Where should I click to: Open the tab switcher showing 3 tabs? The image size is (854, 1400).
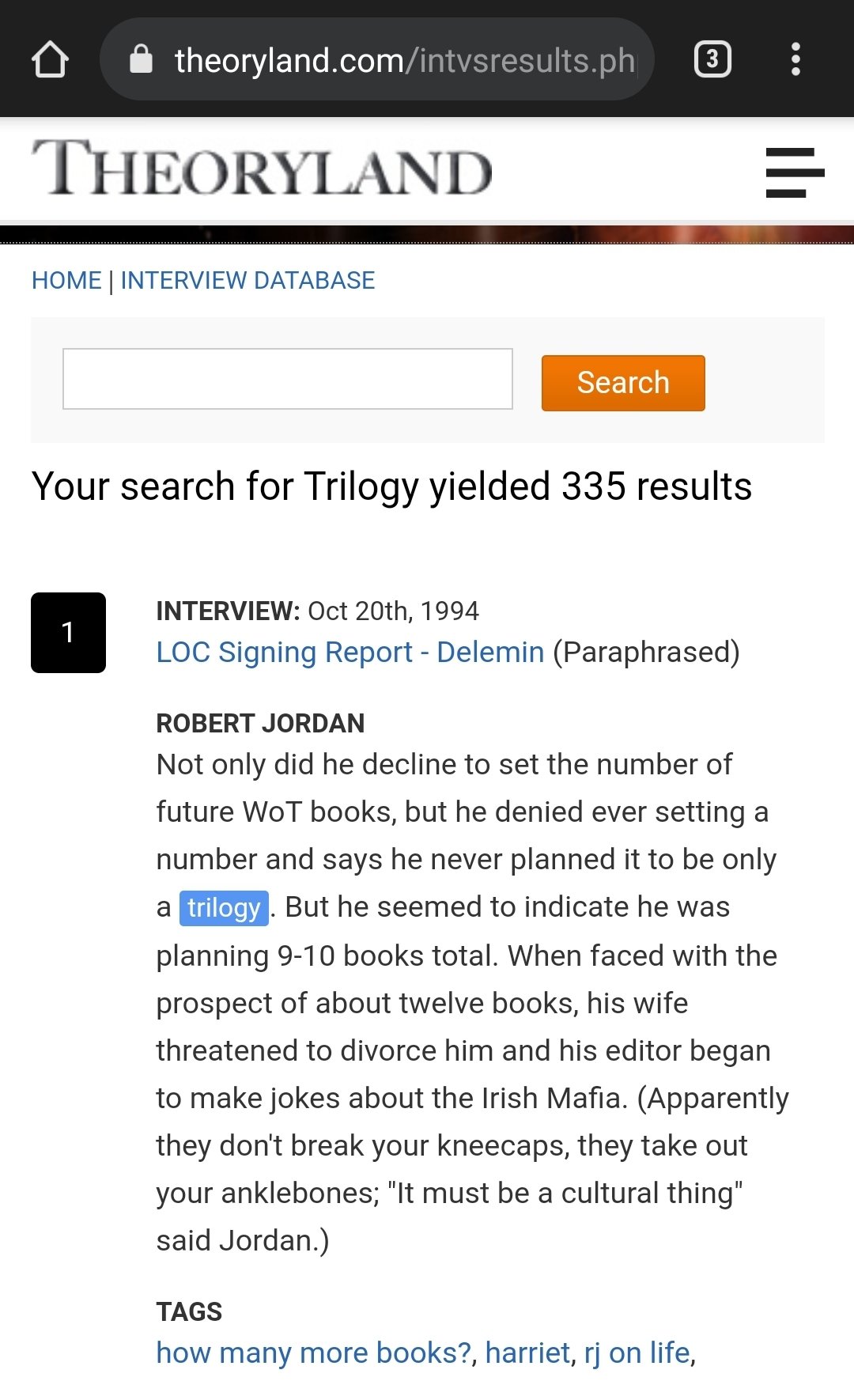pyautogui.click(x=712, y=59)
